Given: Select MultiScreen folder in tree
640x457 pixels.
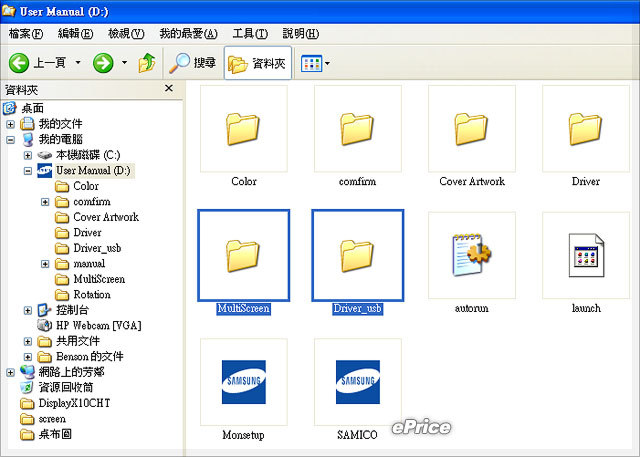Looking at the screenshot, I should point(99,279).
